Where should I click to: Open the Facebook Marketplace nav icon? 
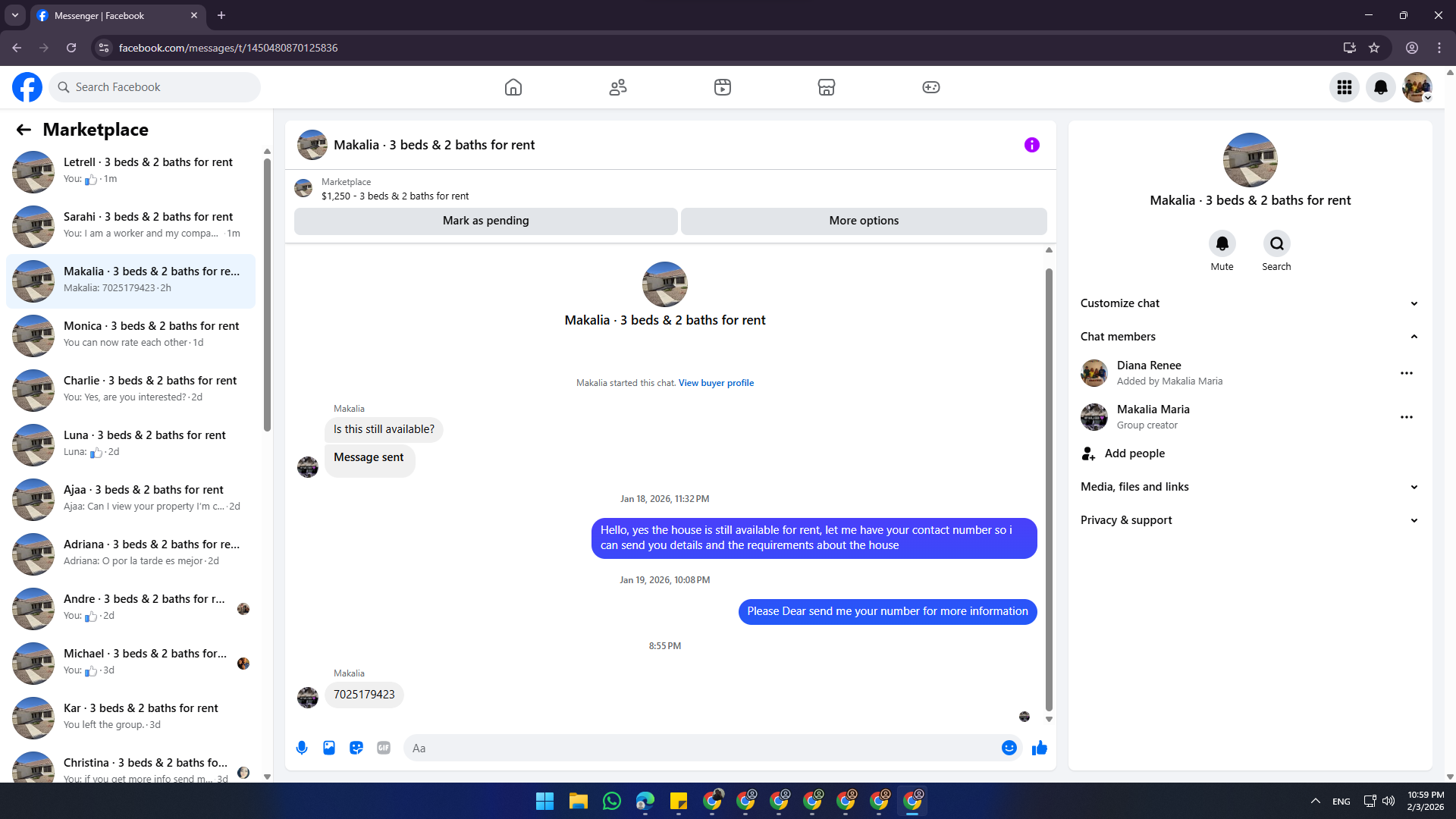coord(827,87)
